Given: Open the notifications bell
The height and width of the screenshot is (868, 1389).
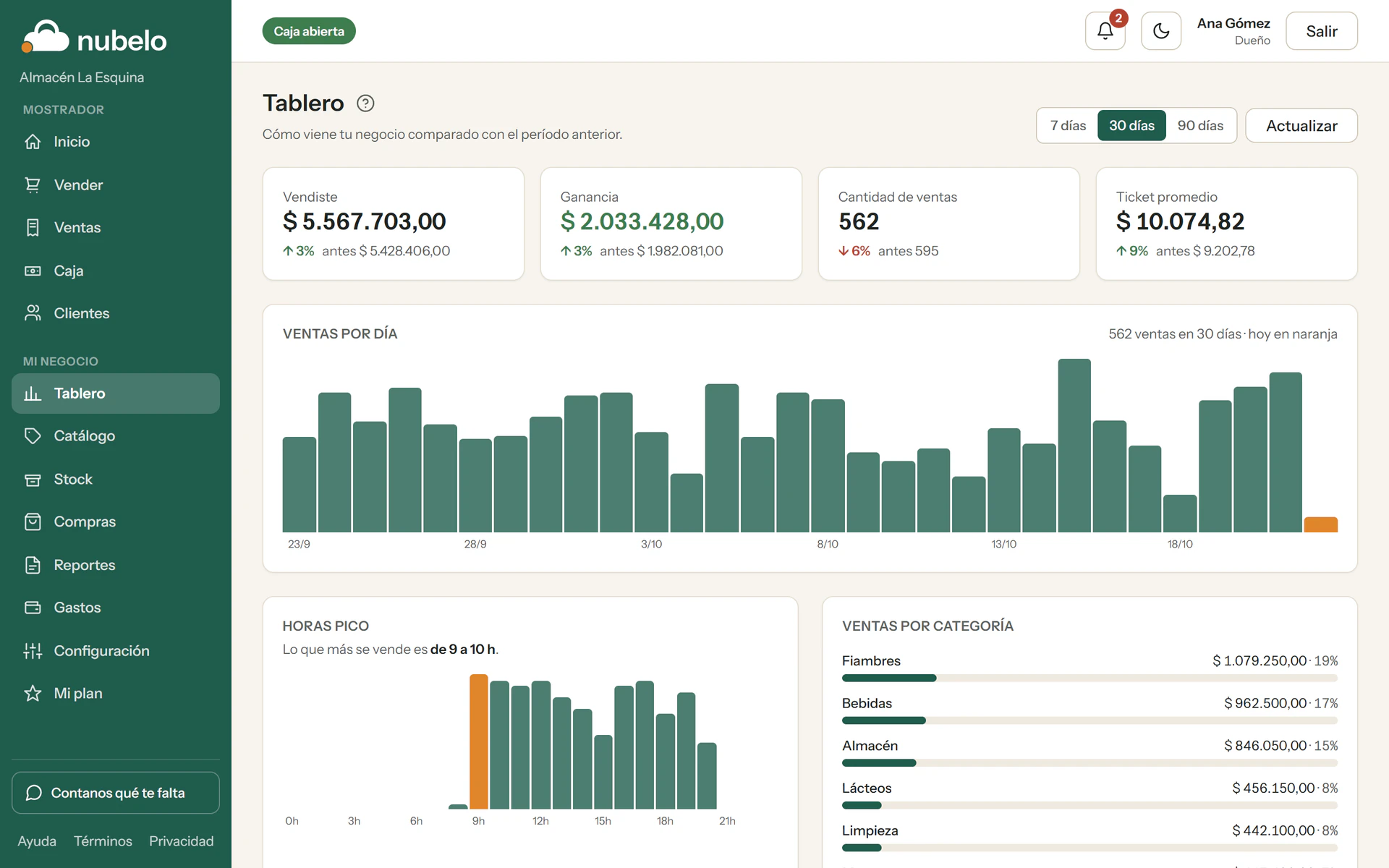Looking at the screenshot, I should (1105, 31).
